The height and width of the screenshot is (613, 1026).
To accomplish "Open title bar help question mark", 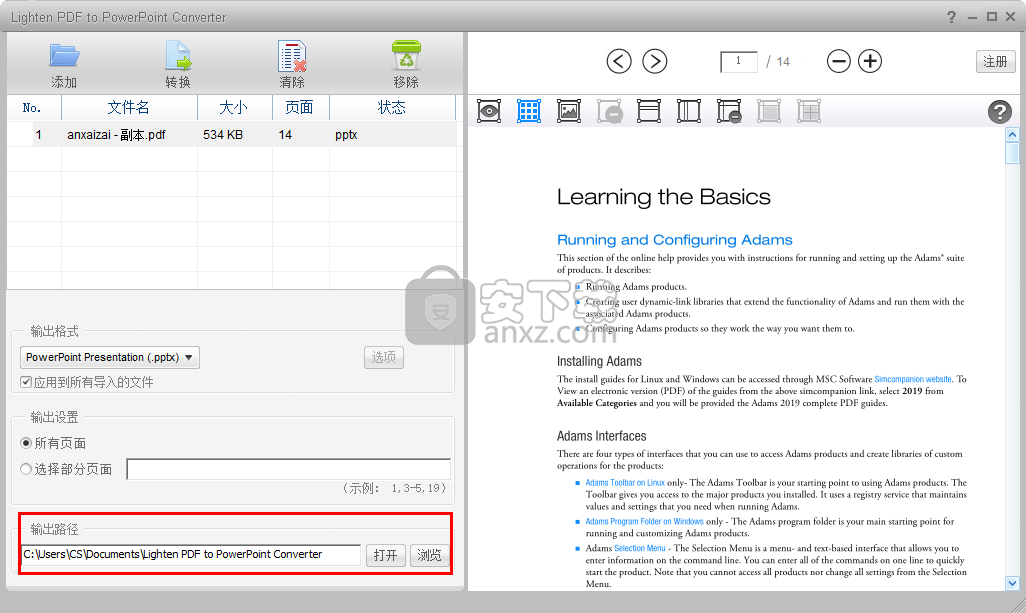I will pos(951,17).
